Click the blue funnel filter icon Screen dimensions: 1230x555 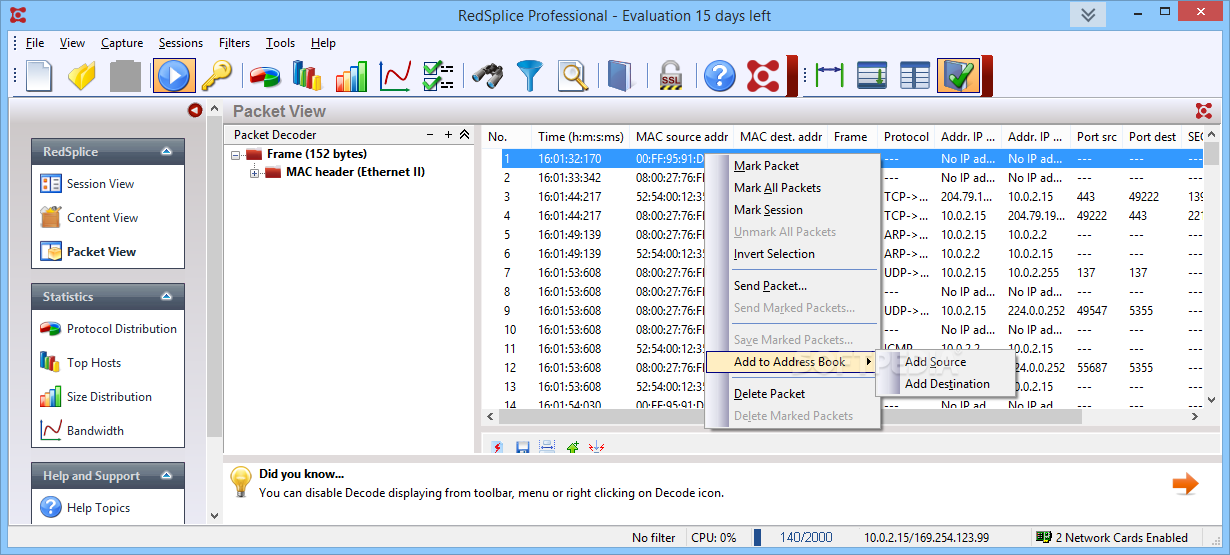pyautogui.click(x=529, y=76)
